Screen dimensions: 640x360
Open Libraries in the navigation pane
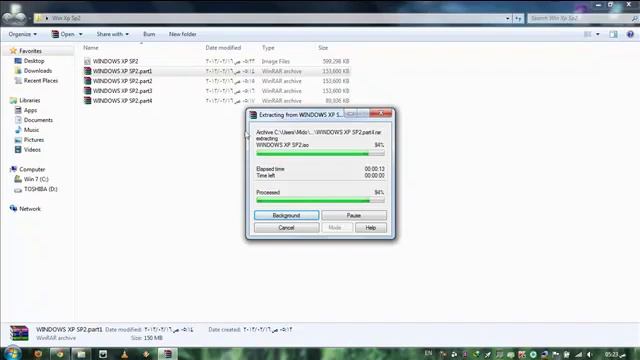click(x=29, y=100)
